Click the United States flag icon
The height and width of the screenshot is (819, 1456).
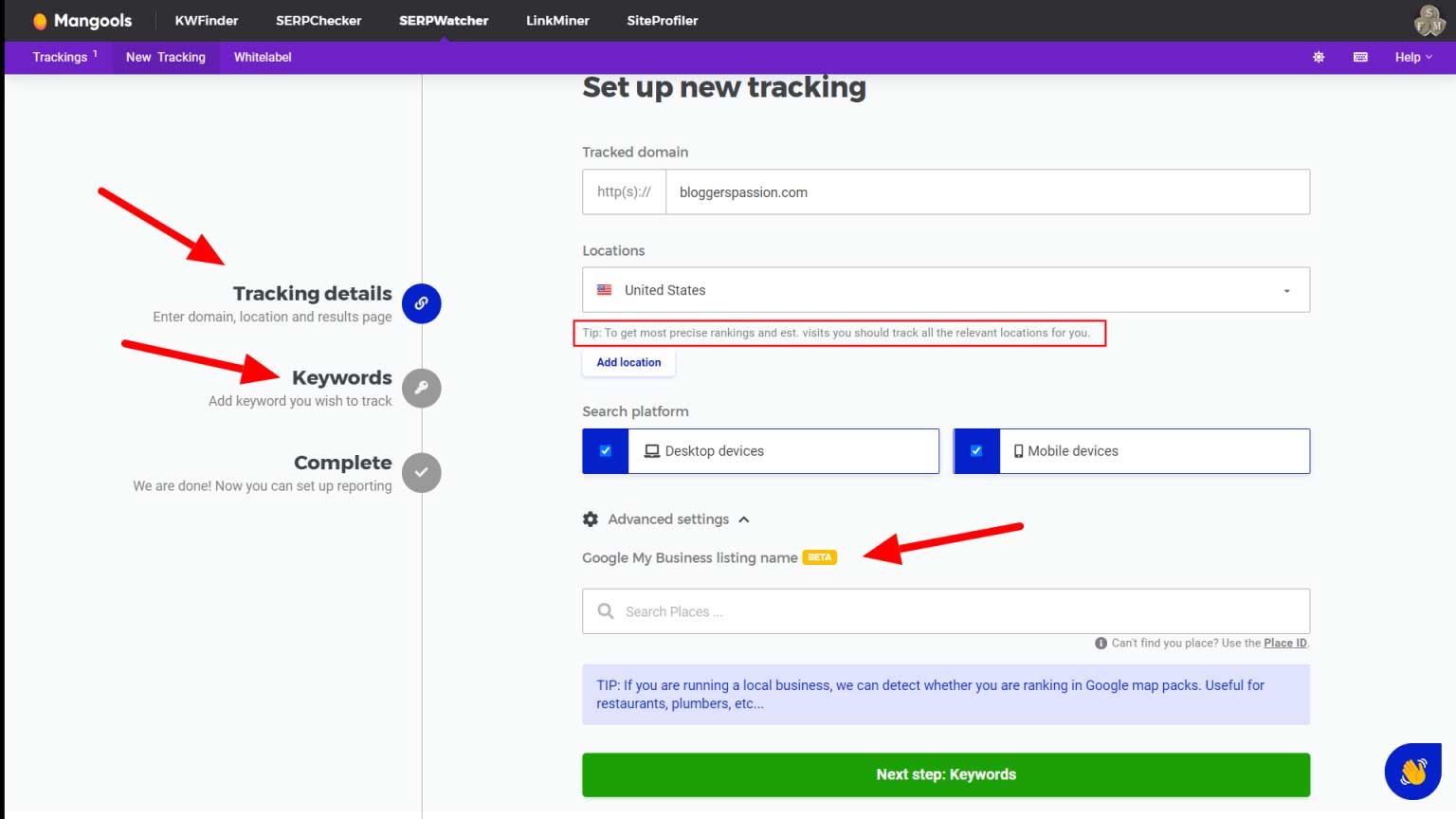[x=604, y=290]
